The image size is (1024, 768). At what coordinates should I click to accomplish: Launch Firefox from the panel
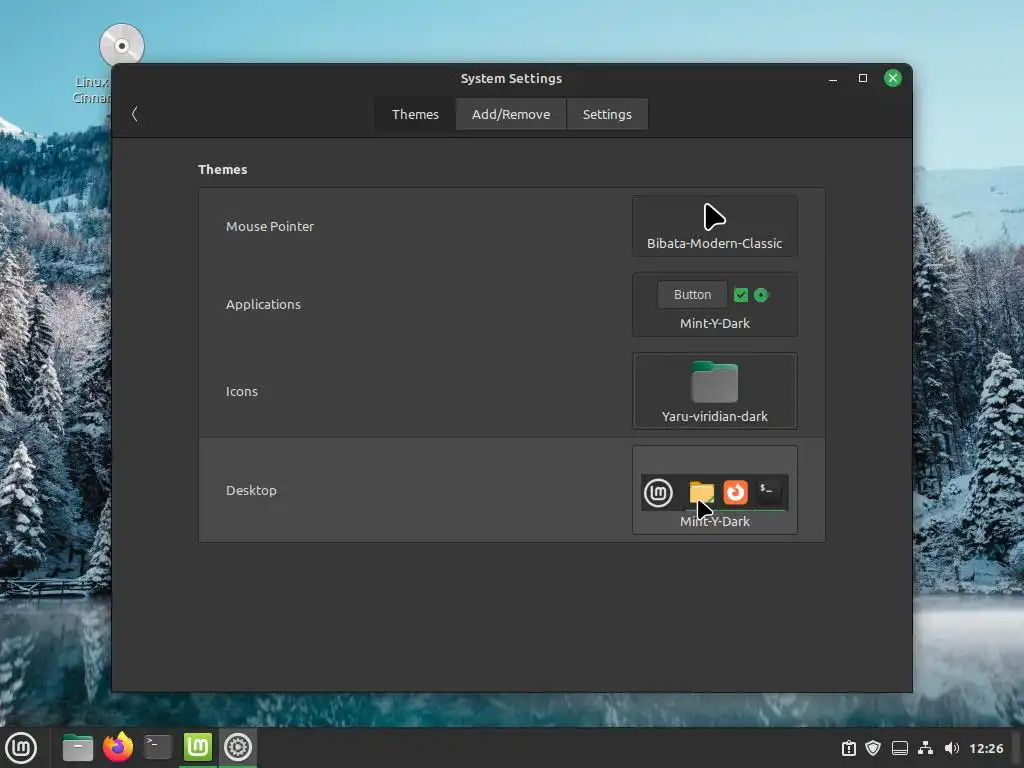(118, 748)
